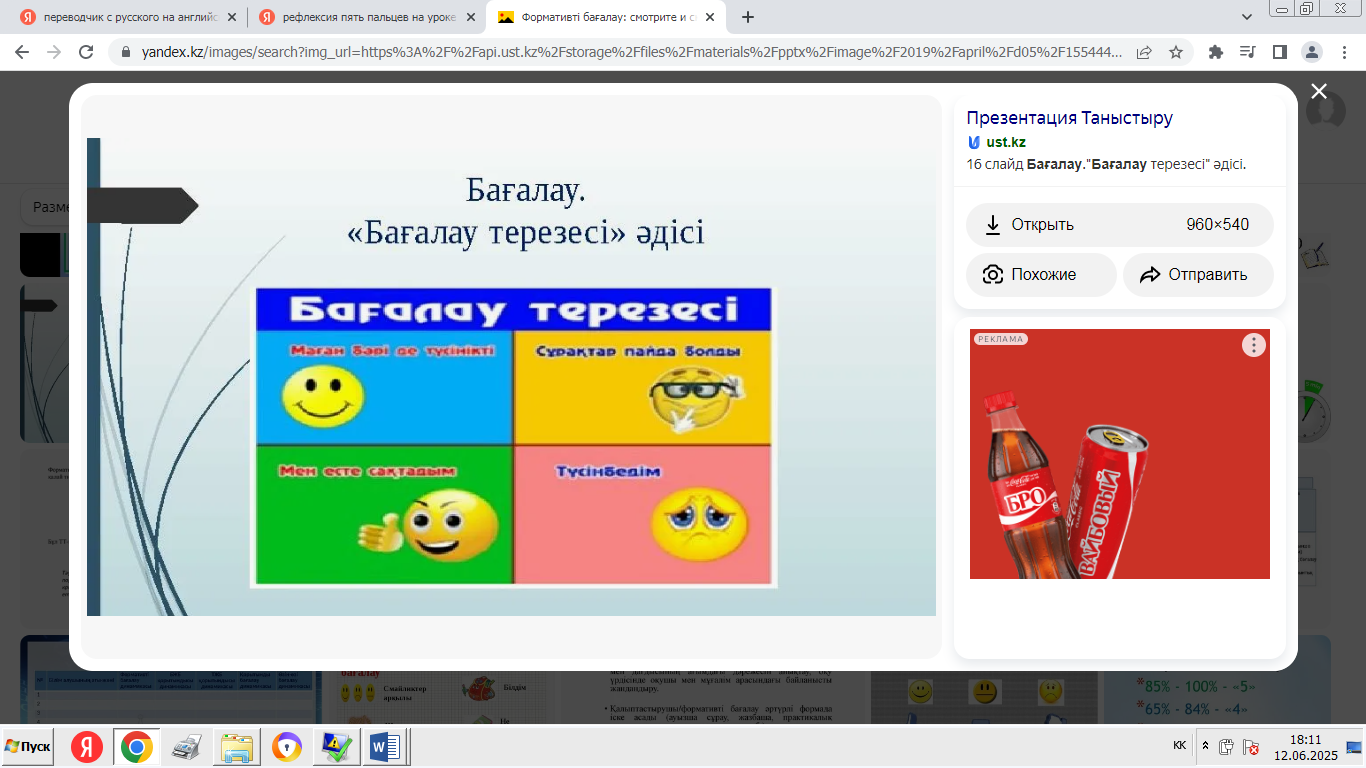Switch to the 'рефлексия пять пальцев' tab
Screen dimensions: 1366x768
tap(368, 17)
